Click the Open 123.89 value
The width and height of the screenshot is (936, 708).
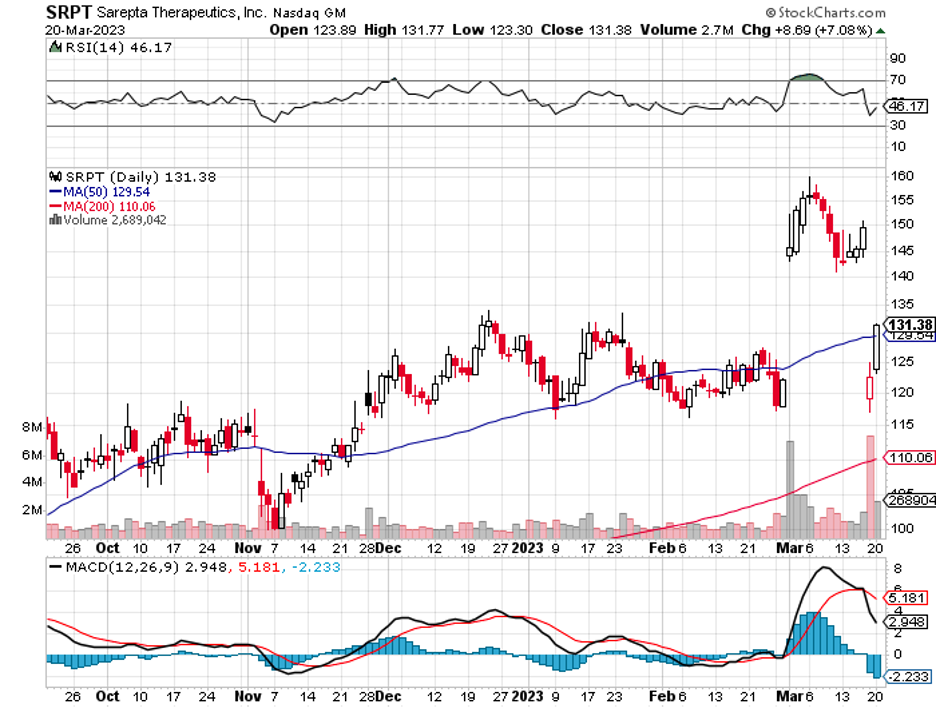pos(313,30)
